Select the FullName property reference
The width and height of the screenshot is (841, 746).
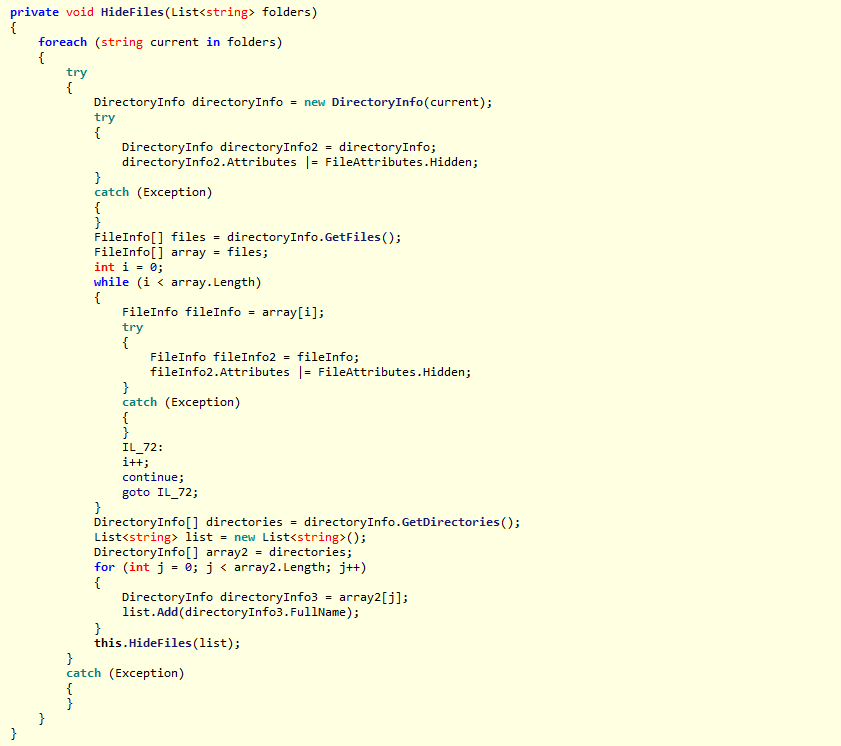click(323, 612)
